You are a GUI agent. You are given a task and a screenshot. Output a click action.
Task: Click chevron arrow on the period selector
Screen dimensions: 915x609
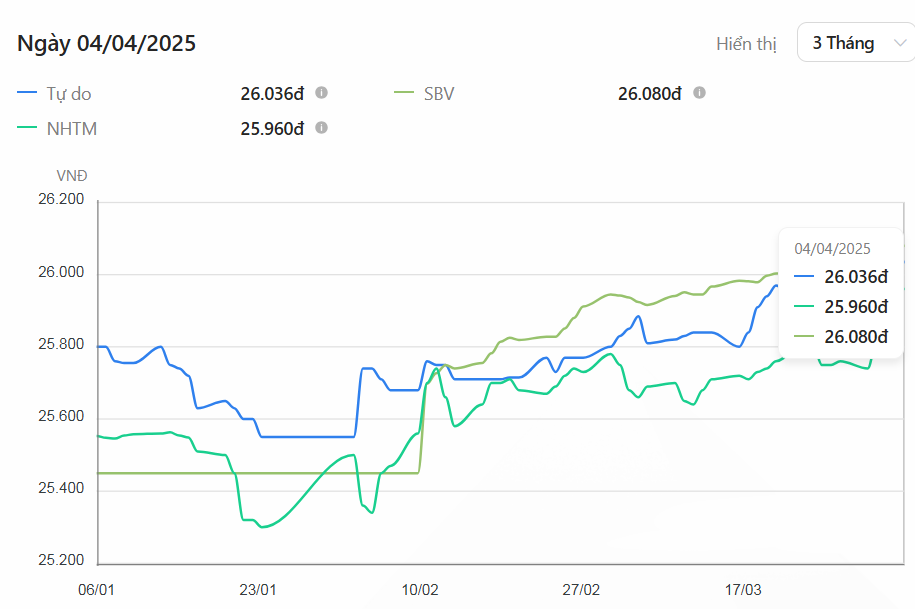coord(898,43)
